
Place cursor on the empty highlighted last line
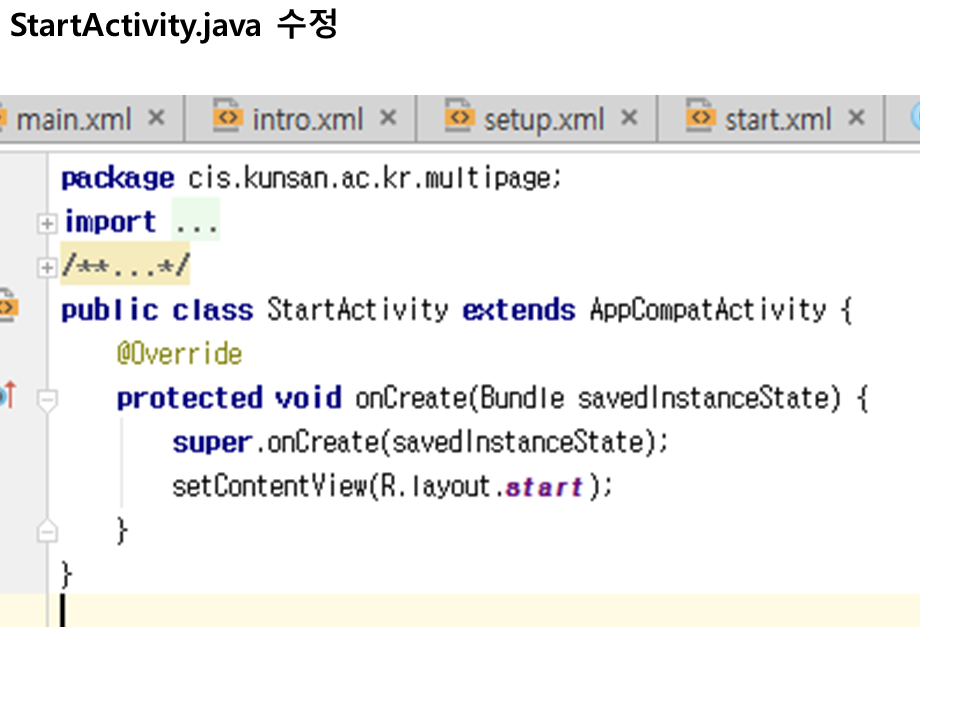point(400,610)
